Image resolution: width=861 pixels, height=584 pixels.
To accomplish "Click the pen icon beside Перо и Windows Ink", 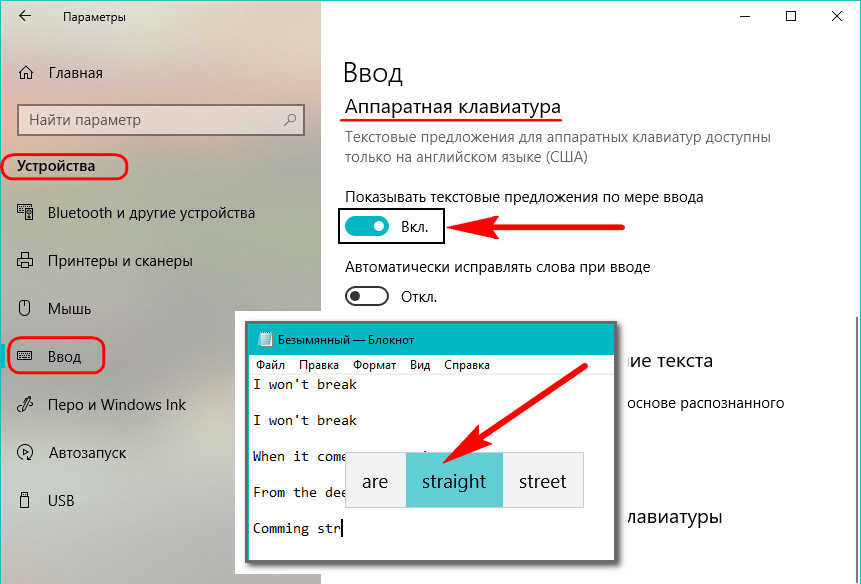I will coord(25,405).
